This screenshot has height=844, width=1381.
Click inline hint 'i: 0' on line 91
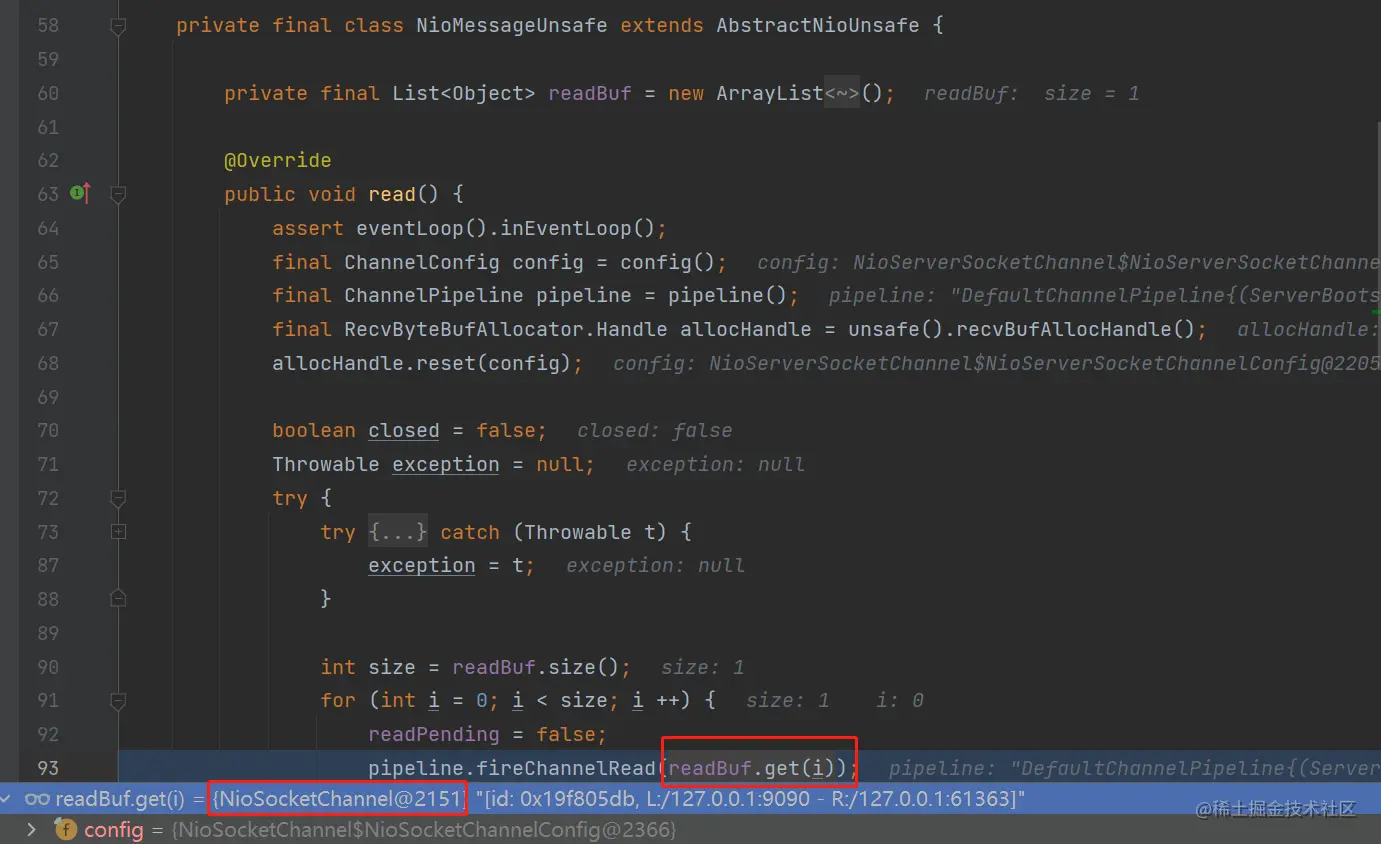(x=900, y=701)
